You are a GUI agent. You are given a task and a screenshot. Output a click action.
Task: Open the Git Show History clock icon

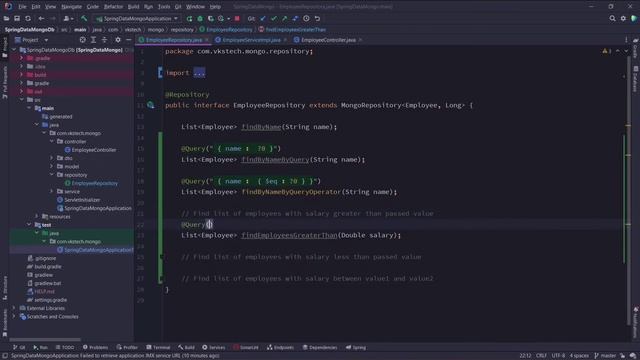click(x=306, y=18)
